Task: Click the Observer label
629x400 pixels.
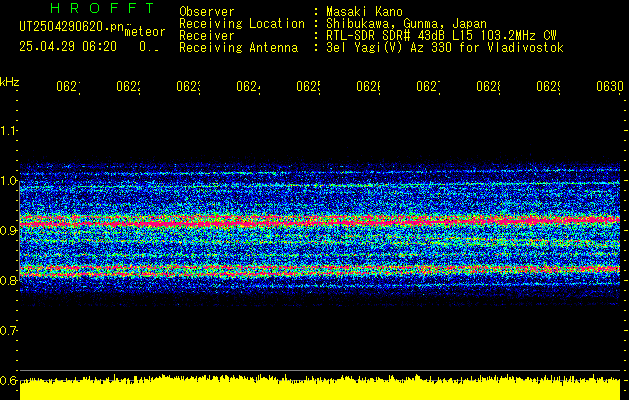Action: click(207, 11)
